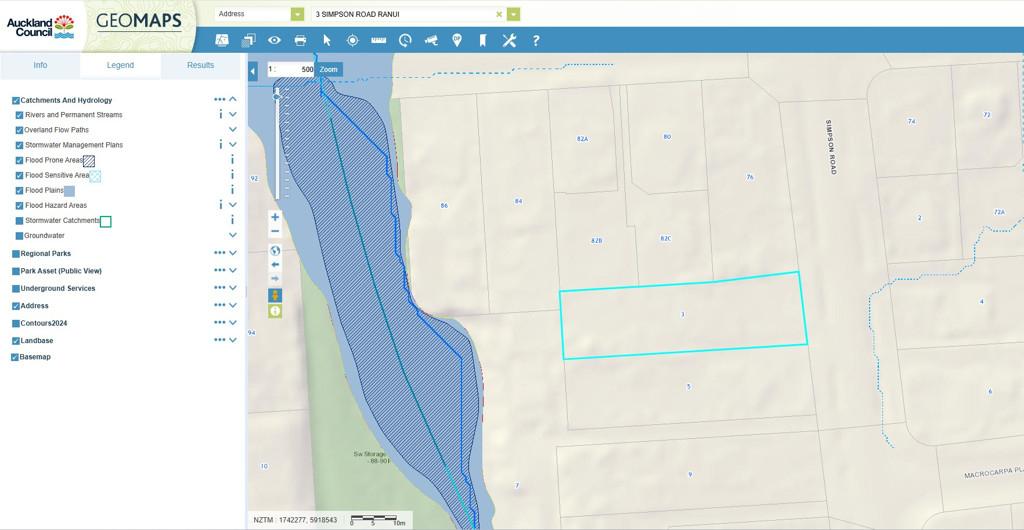1024x530 pixels.
Task: Click the zoom in plus button
Action: click(x=275, y=217)
